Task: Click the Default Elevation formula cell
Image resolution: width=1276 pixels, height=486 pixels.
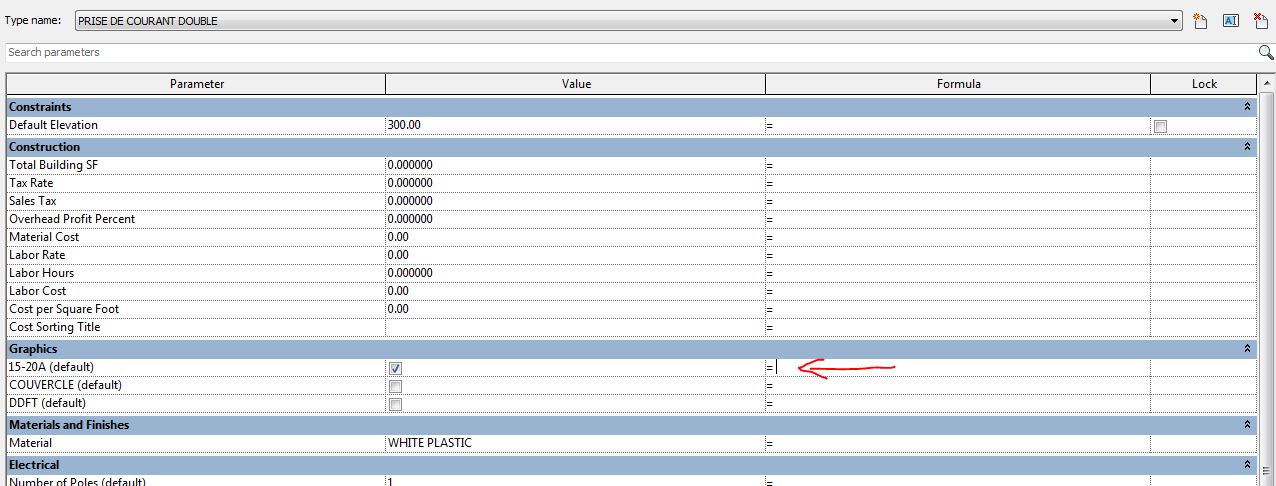Action: coord(958,125)
